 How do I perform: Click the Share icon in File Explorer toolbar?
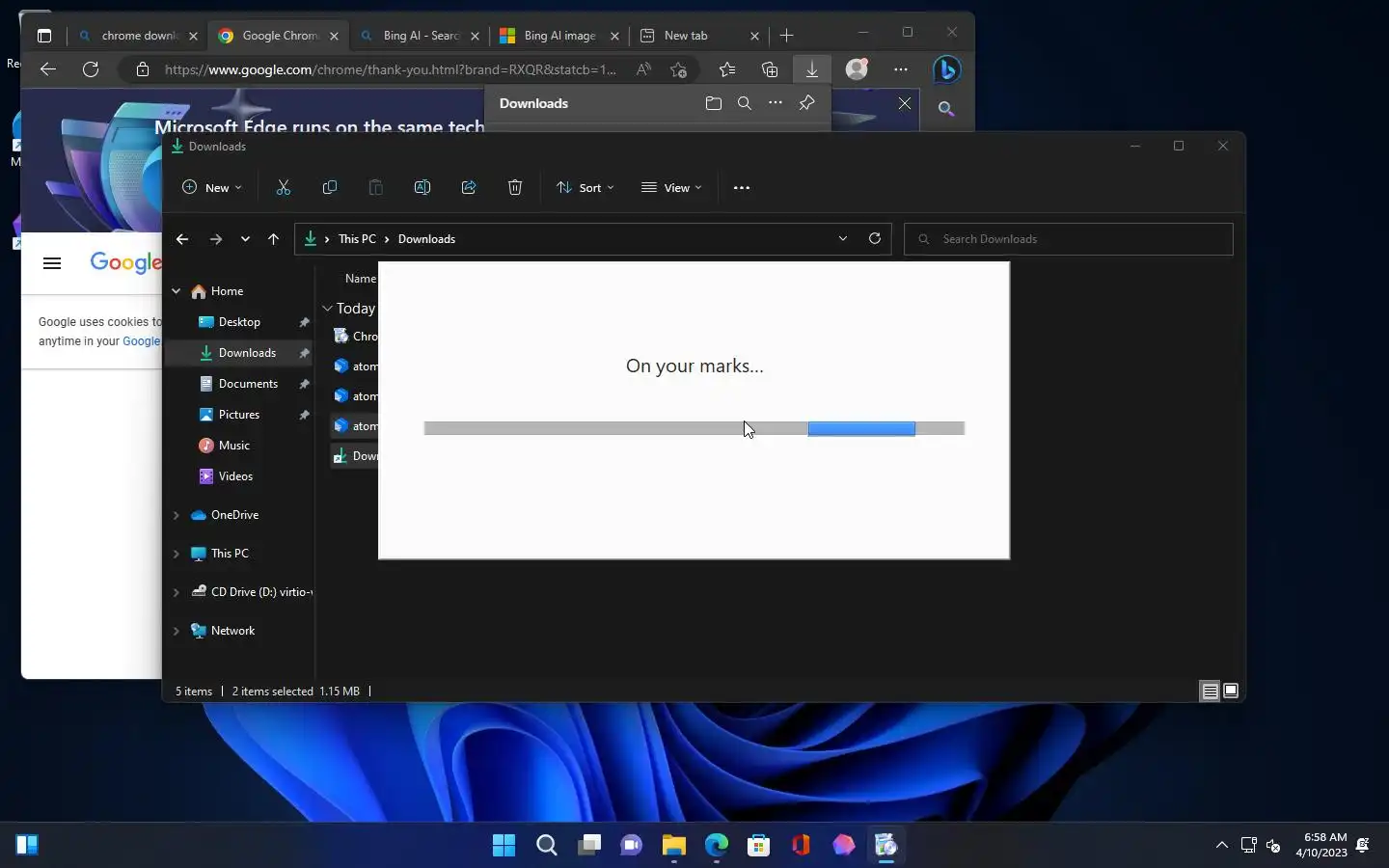(x=469, y=188)
